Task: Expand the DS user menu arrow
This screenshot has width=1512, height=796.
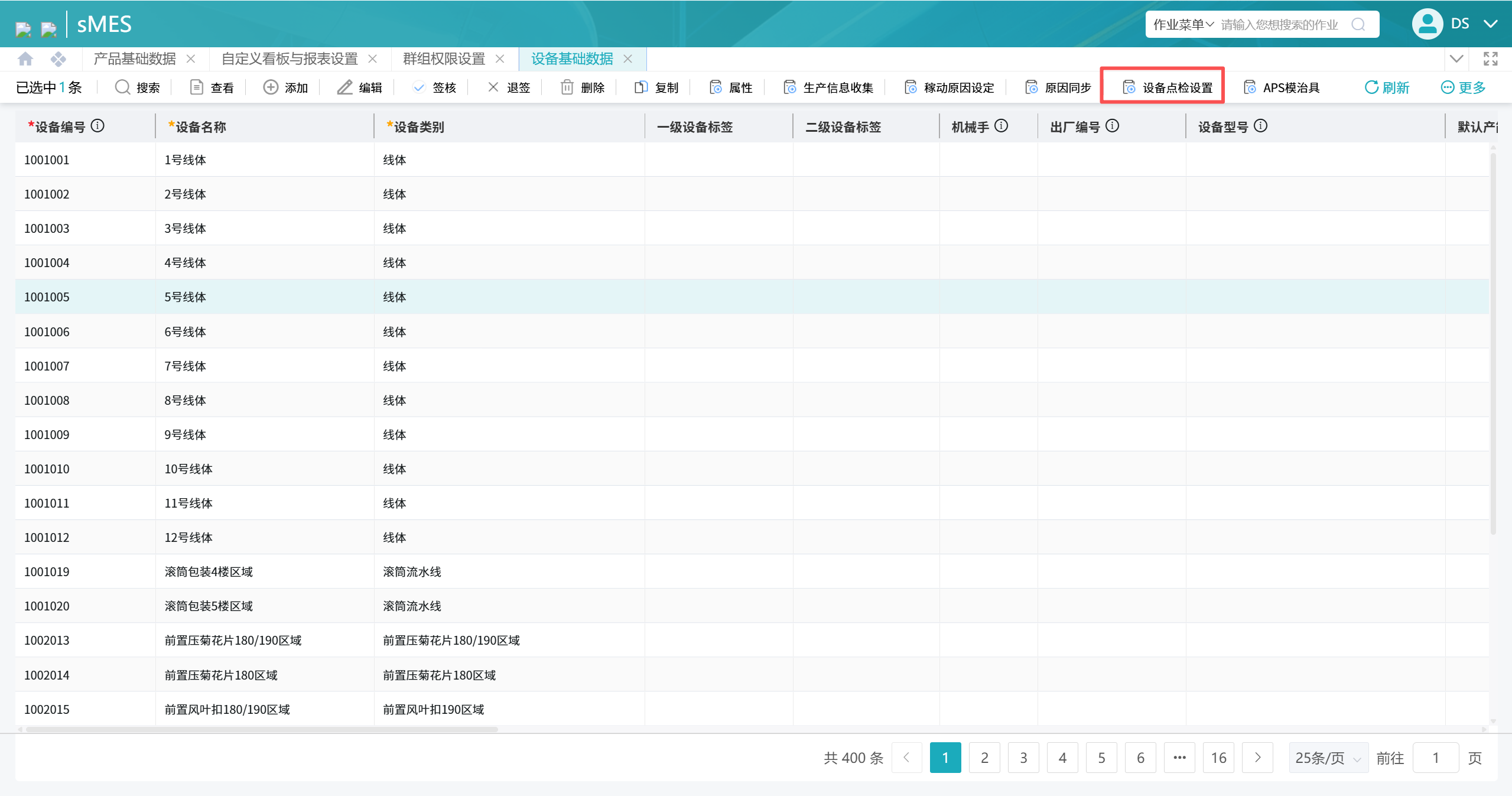Action: [1490, 24]
